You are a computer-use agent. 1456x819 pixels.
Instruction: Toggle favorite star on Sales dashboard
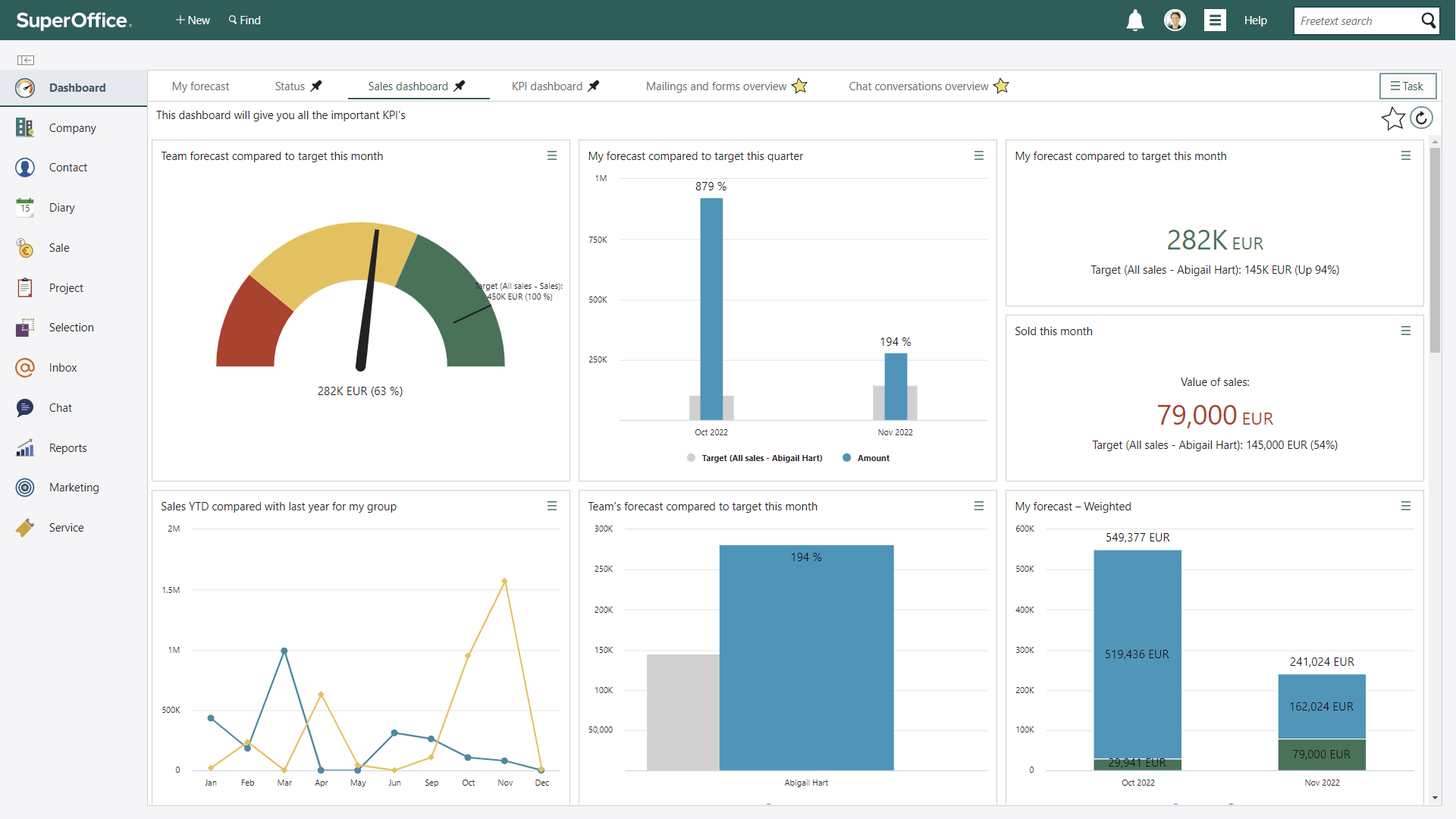1393,119
